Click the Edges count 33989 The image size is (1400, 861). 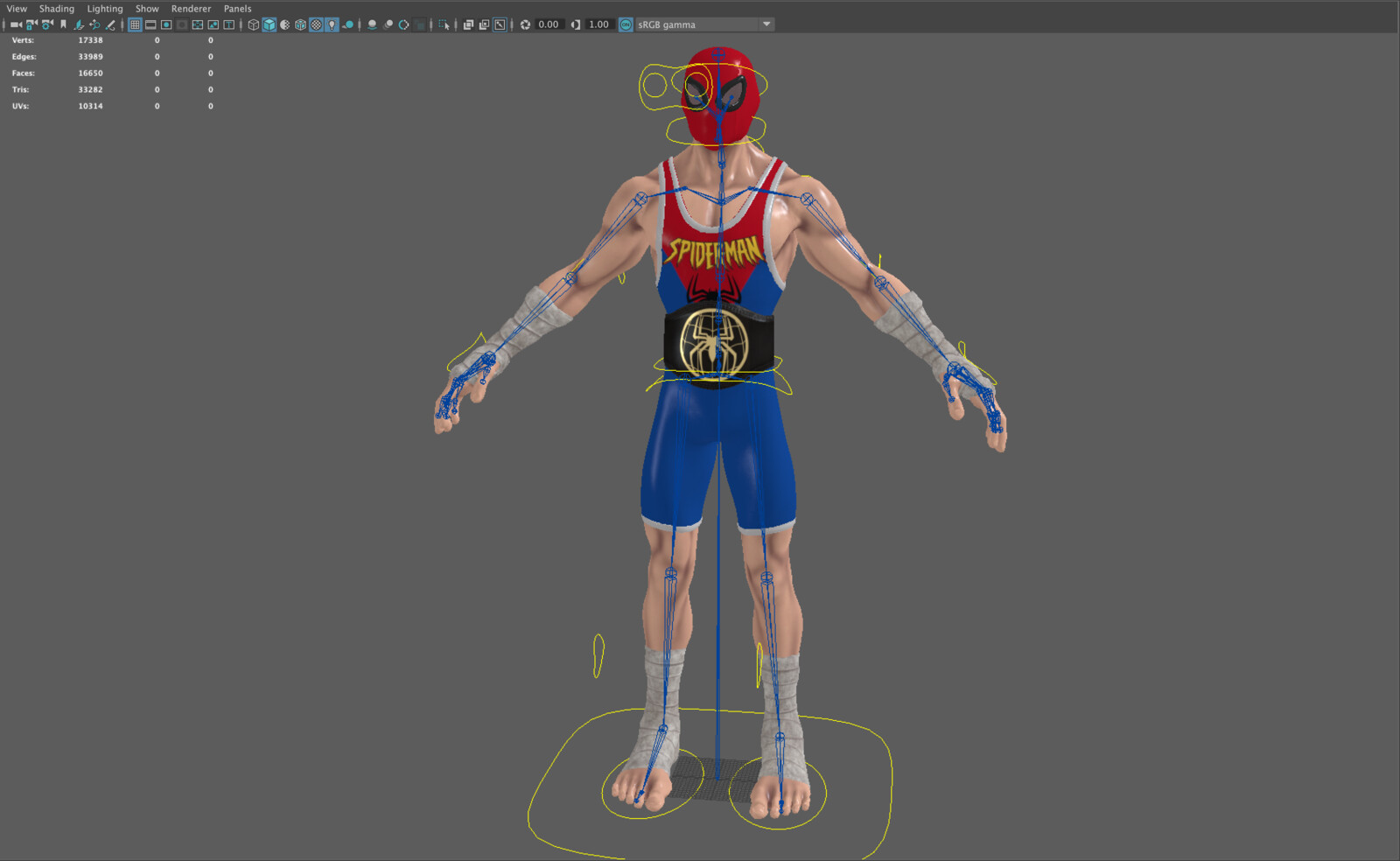(90, 57)
